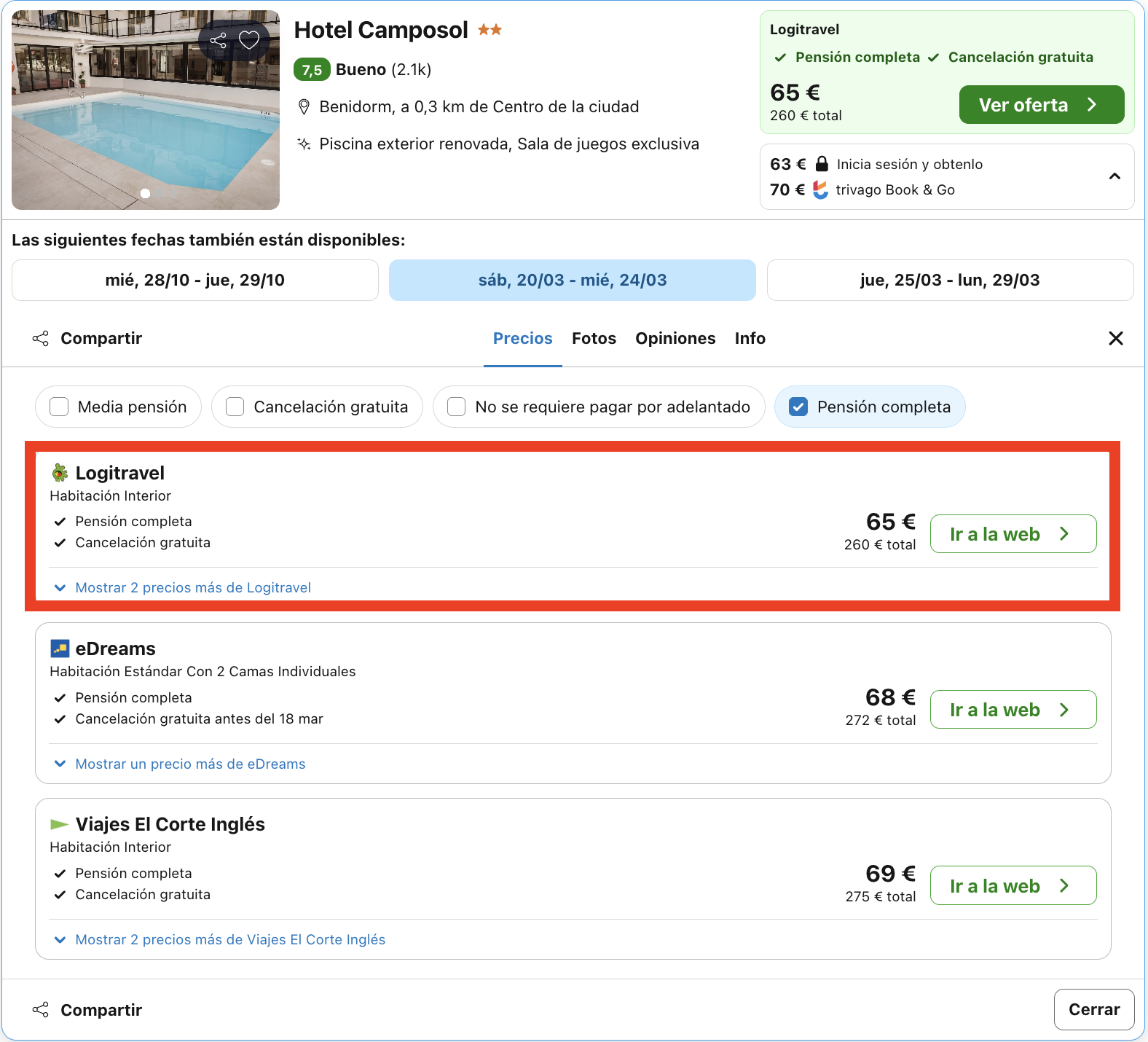Open the hotel pool photo thumbnail
The height and width of the screenshot is (1042, 1148).
coord(146,110)
